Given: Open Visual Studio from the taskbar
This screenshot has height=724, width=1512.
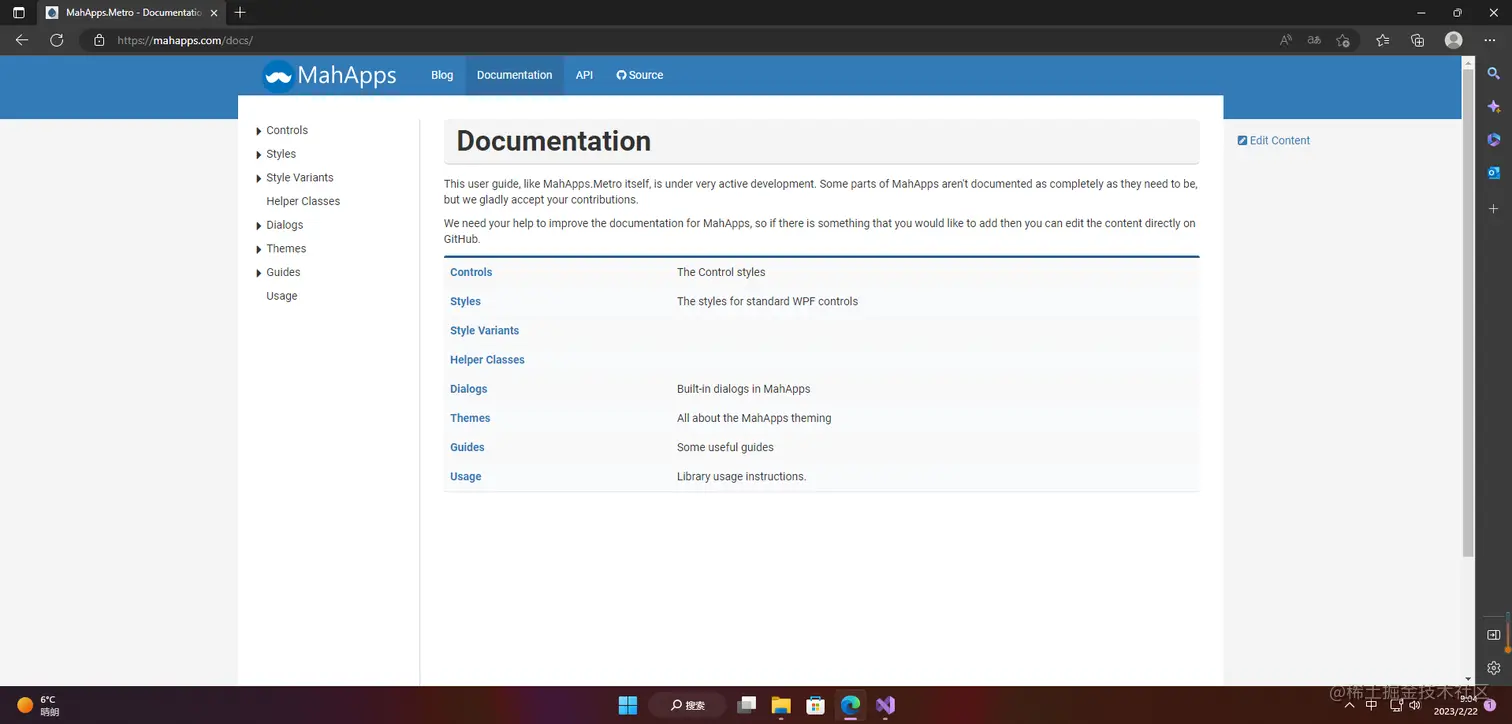Looking at the screenshot, I should click(885, 705).
